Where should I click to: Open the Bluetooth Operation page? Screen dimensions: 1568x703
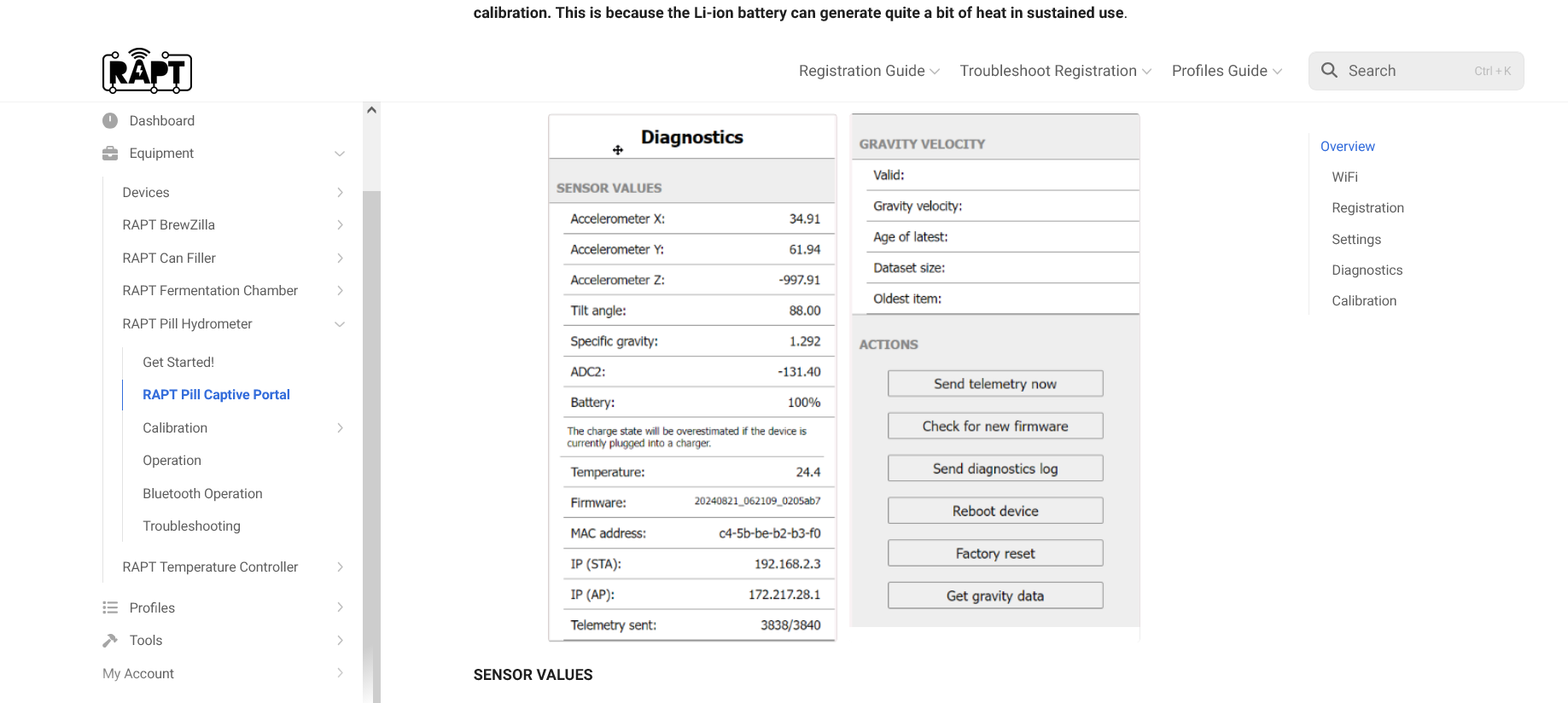click(202, 493)
